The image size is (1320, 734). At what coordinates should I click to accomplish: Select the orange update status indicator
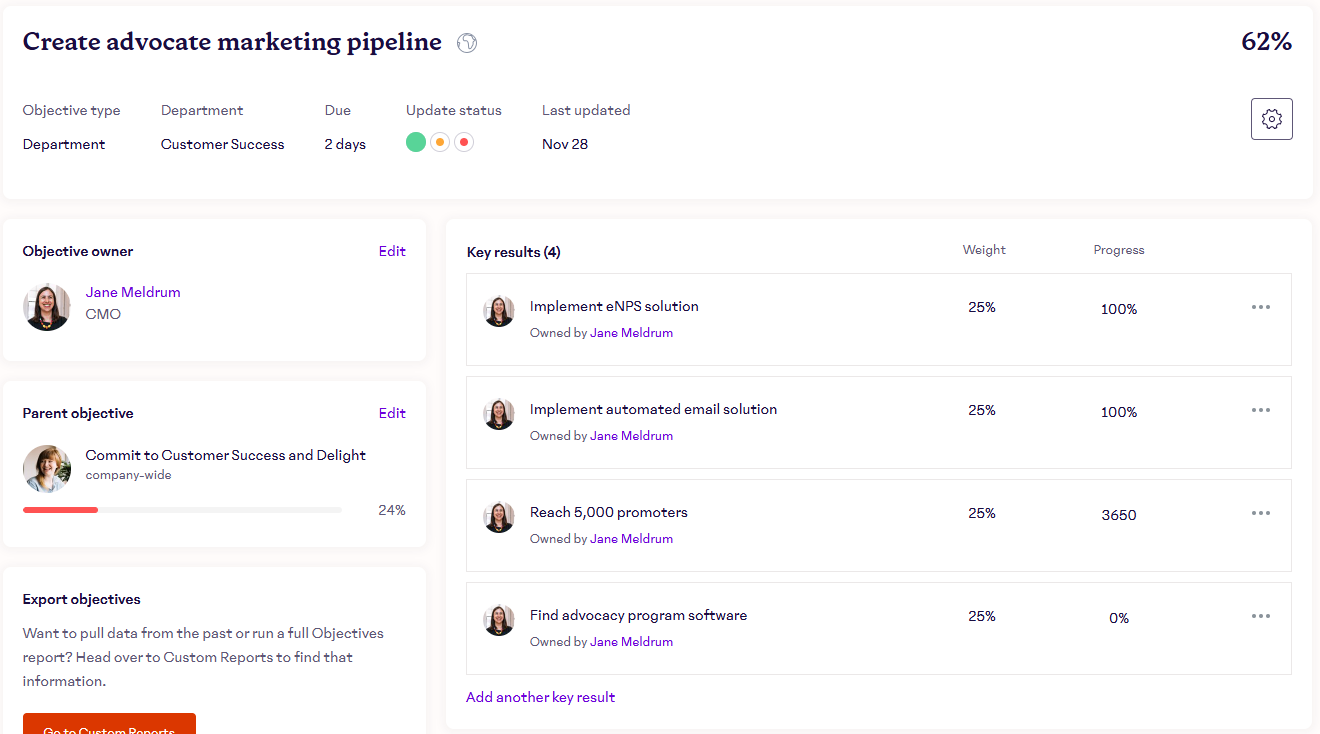pyautogui.click(x=440, y=142)
